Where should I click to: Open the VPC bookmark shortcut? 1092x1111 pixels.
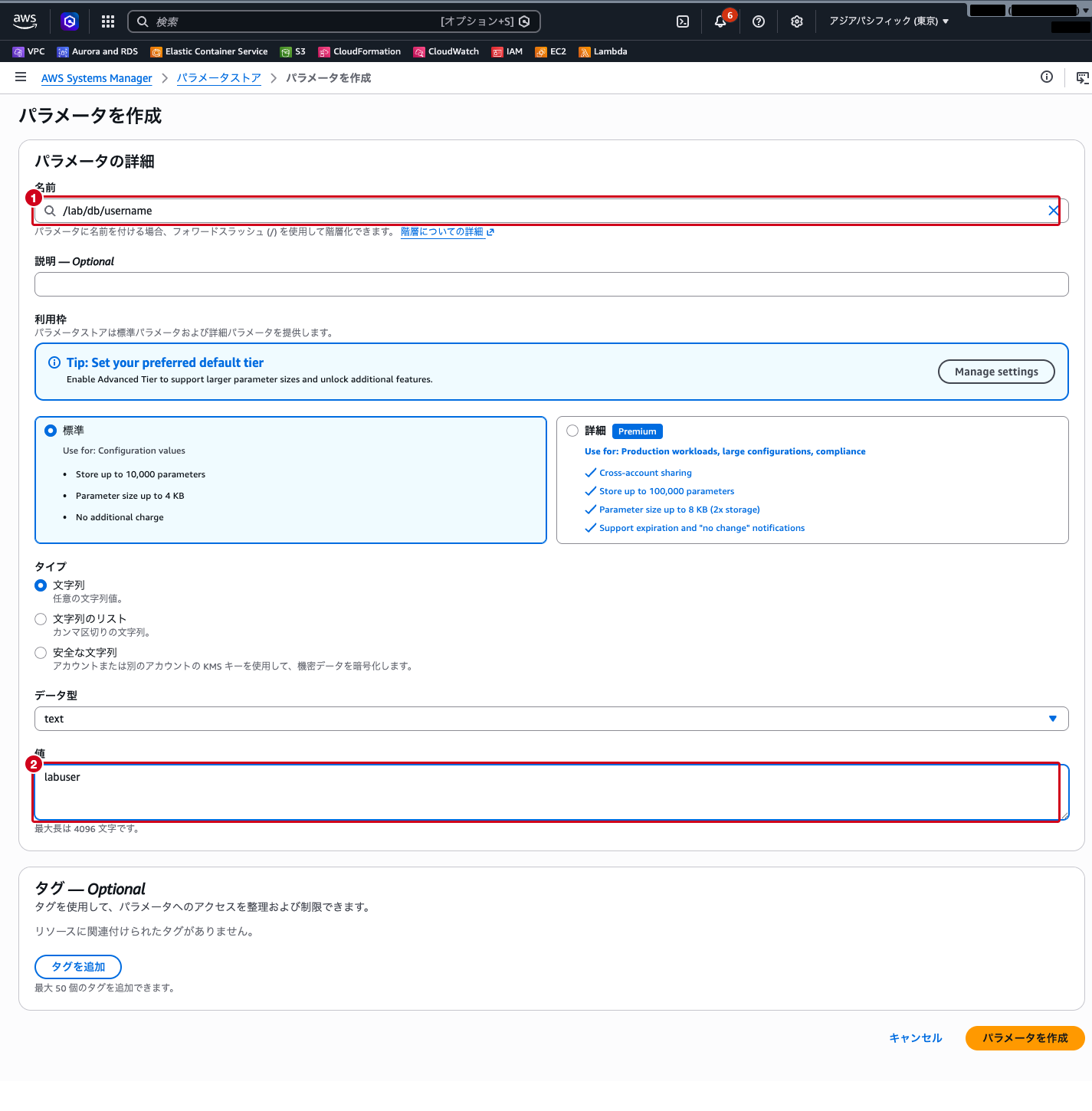[x=29, y=52]
